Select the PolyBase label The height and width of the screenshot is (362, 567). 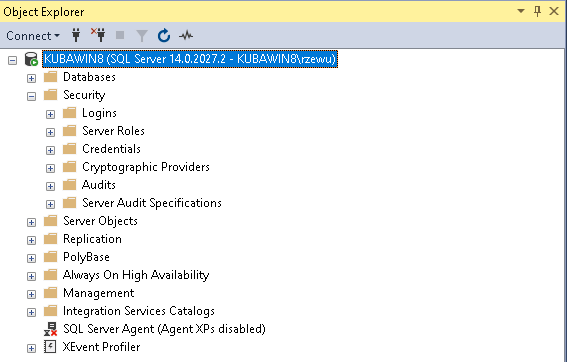point(86,257)
